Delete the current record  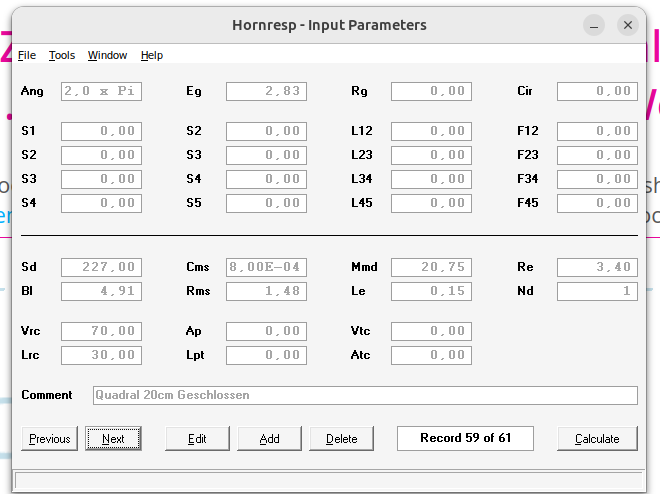tap(341, 438)
